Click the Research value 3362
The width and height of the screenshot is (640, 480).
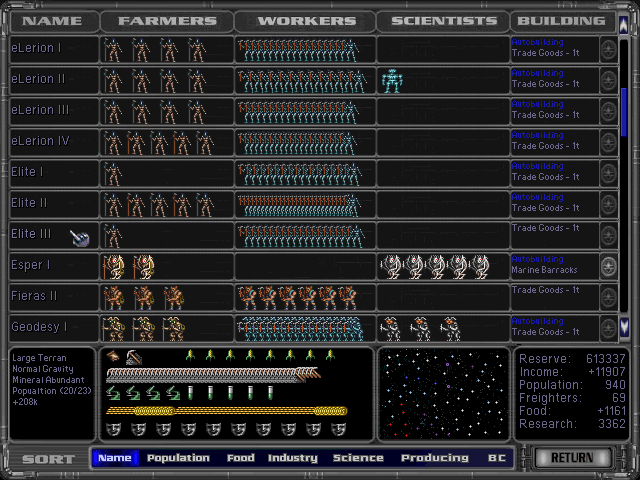612,424
